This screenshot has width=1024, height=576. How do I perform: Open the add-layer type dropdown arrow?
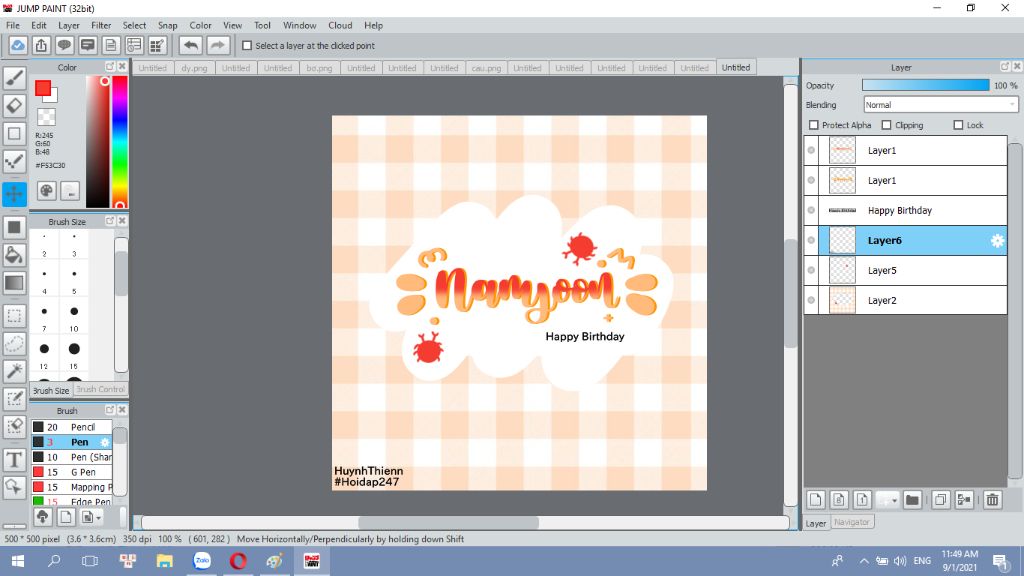click(x=895, y=501)
